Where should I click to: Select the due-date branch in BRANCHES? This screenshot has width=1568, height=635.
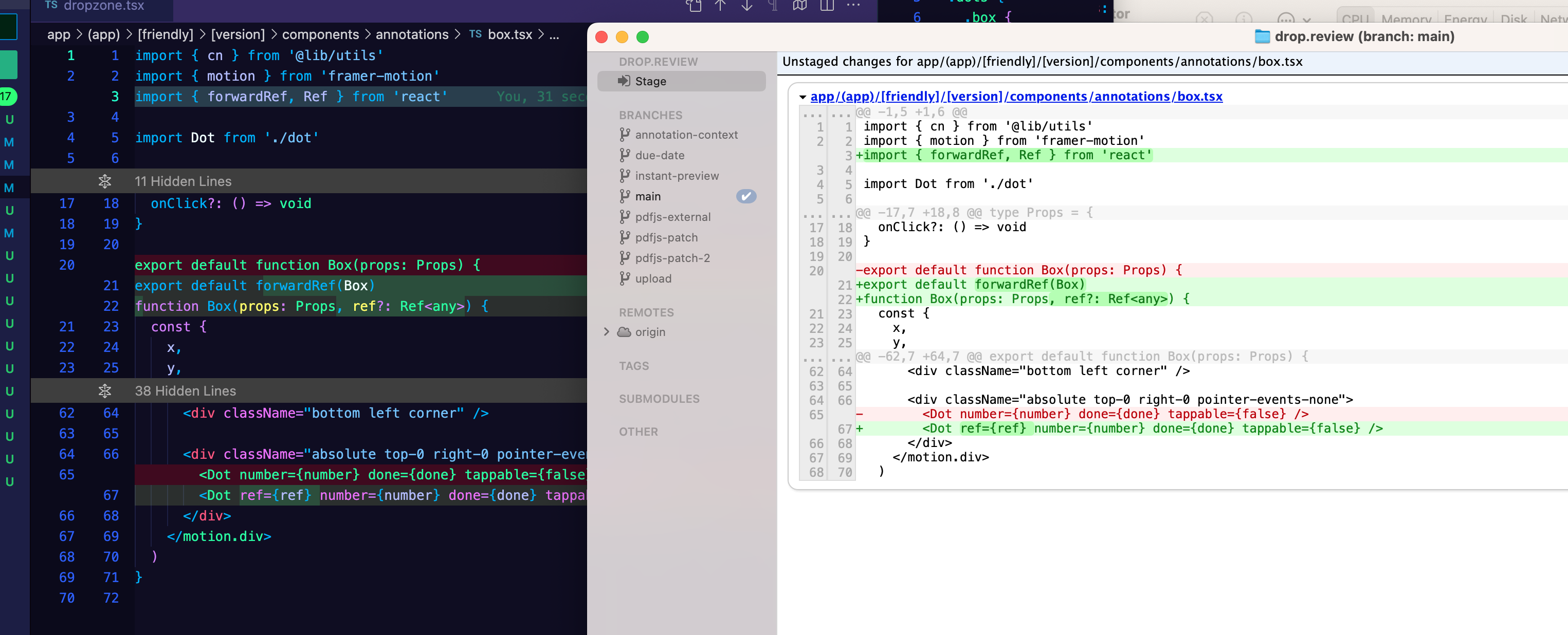pos(661,155)
